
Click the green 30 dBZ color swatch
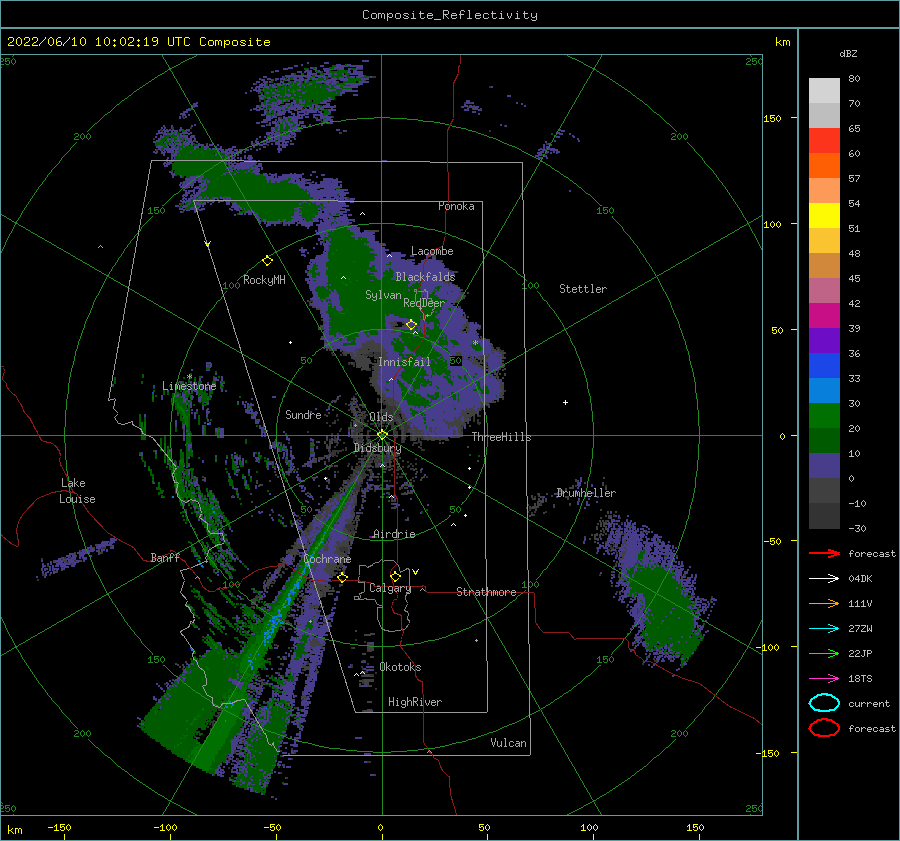coord(824,415)
